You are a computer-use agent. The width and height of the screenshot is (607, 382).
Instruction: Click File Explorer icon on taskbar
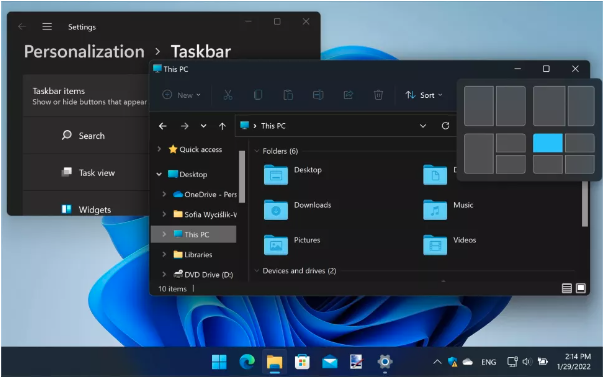[x=274, y=362]
